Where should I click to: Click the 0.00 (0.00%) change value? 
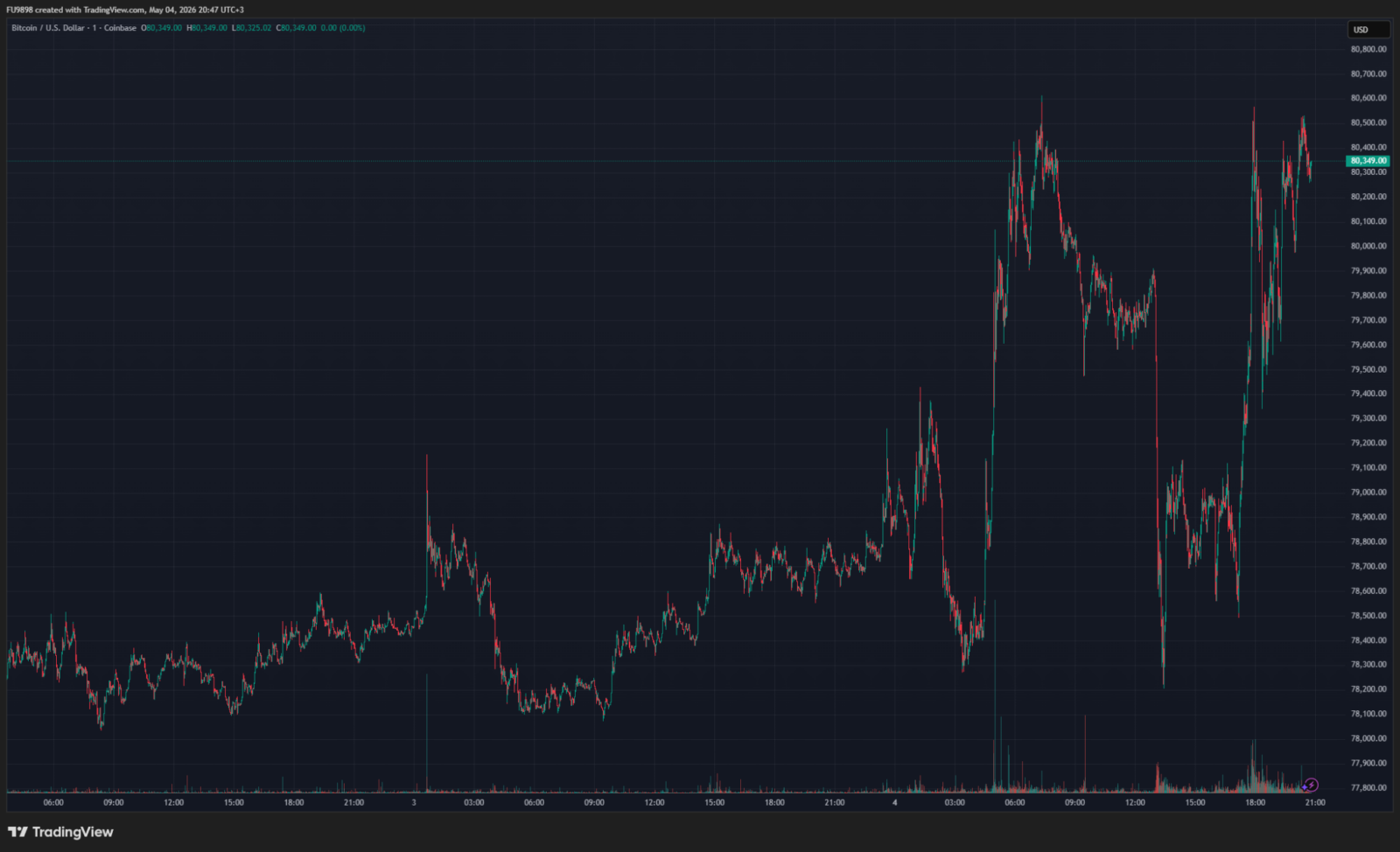pyautogui.click(x=343, y=28)
